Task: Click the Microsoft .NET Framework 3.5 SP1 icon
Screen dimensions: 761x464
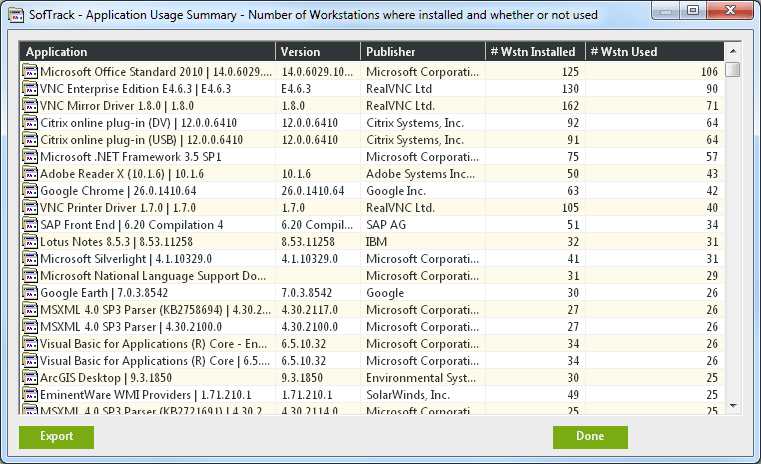Action: (30, 157)
